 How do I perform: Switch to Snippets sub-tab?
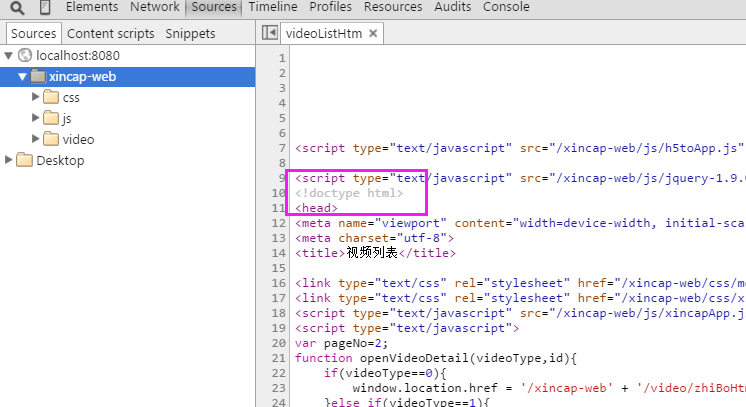tap(190, 34)
